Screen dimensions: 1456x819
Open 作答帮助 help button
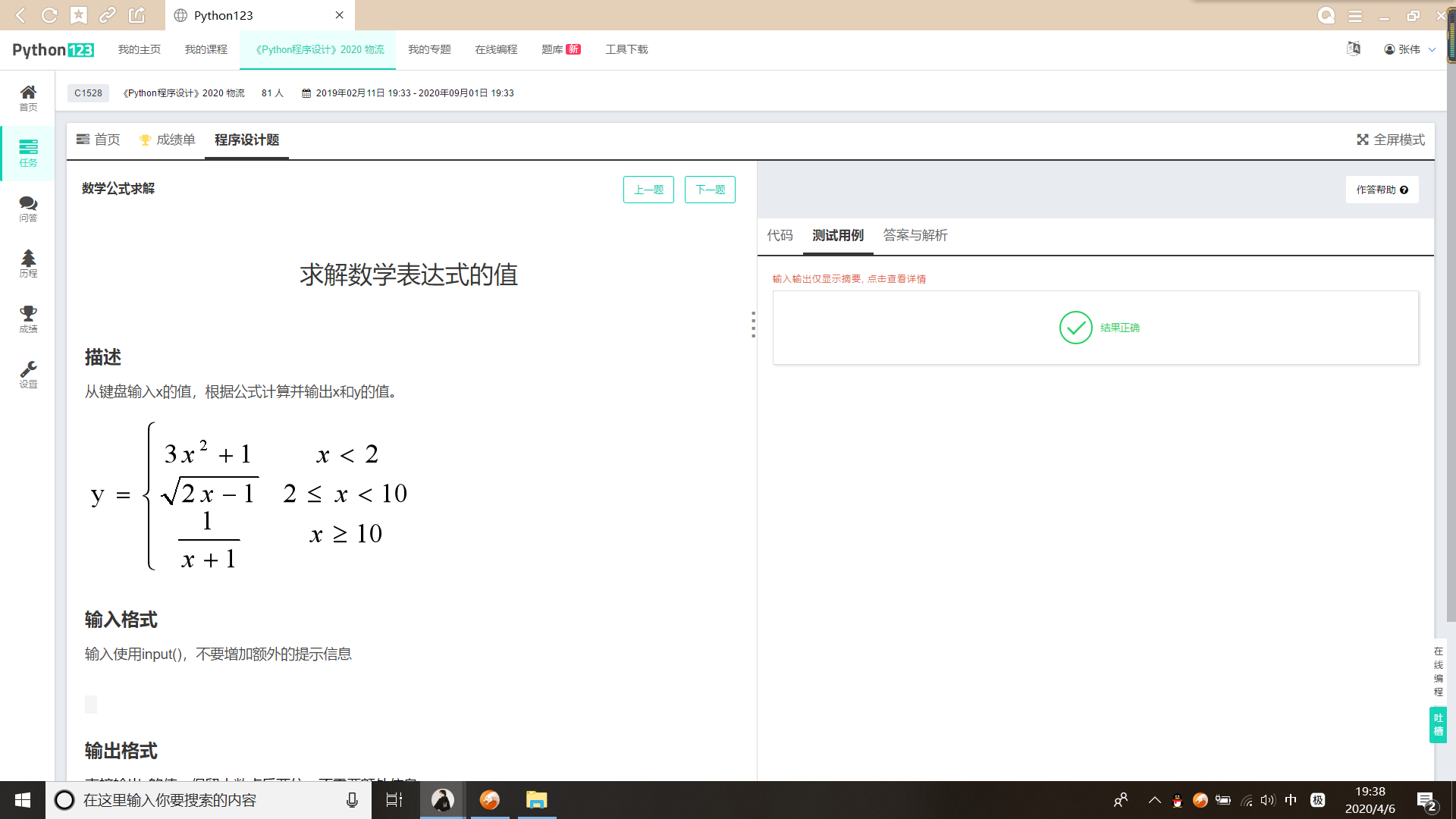(1382, 190)
